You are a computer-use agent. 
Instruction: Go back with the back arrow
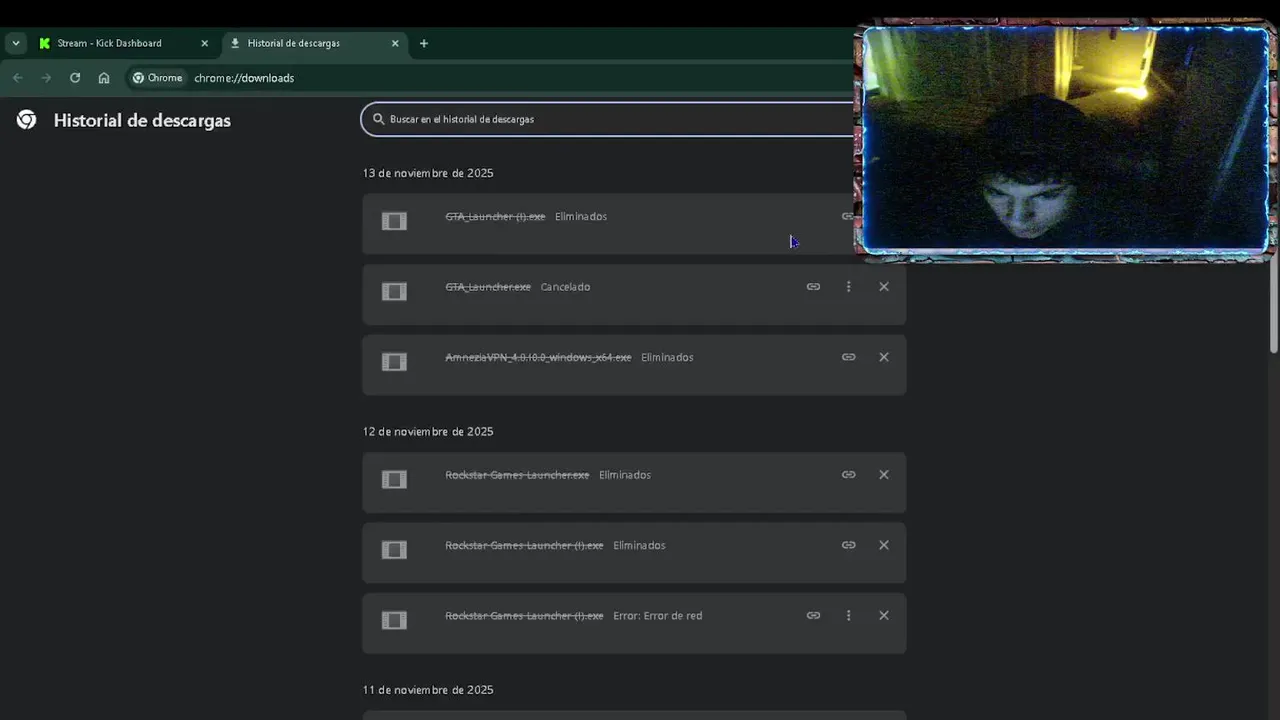(17, 78)
